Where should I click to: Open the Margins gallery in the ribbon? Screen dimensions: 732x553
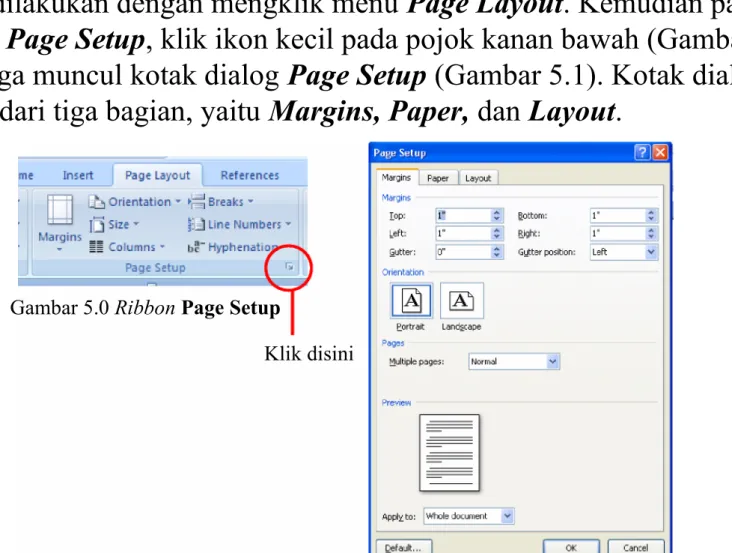tap(60, 223)
